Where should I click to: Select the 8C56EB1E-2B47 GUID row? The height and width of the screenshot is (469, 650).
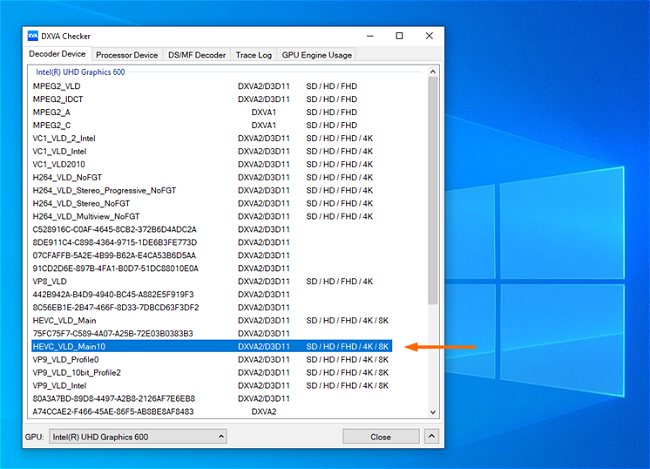(211, 307)
